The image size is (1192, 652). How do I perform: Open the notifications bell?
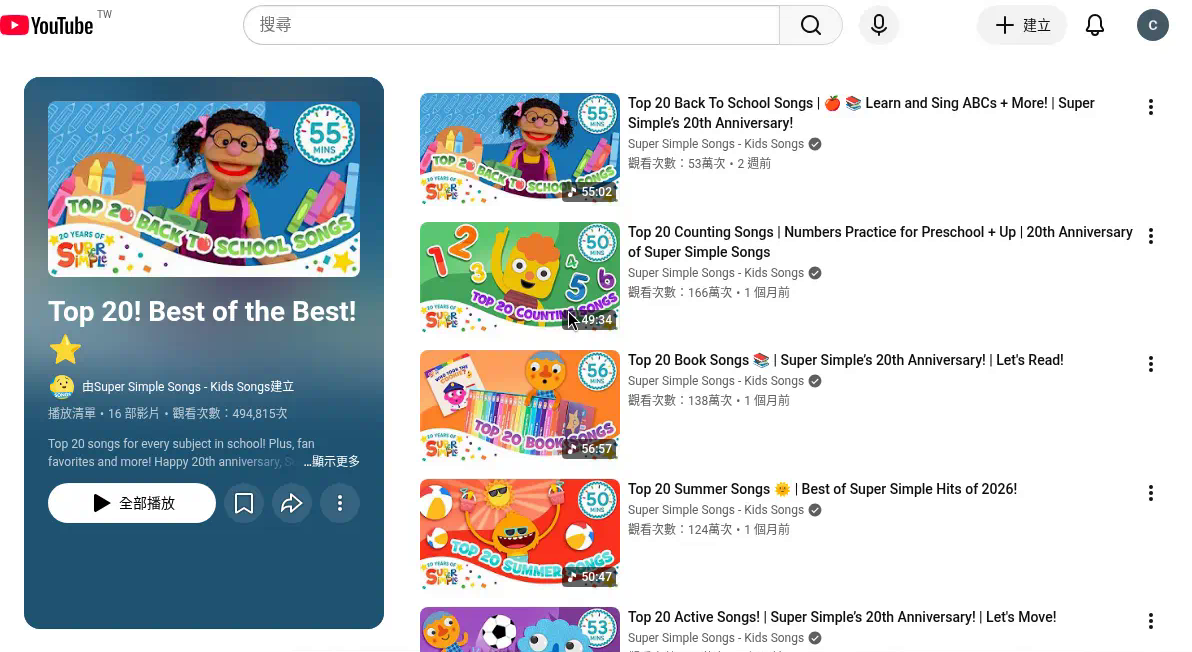point(1095,25)
